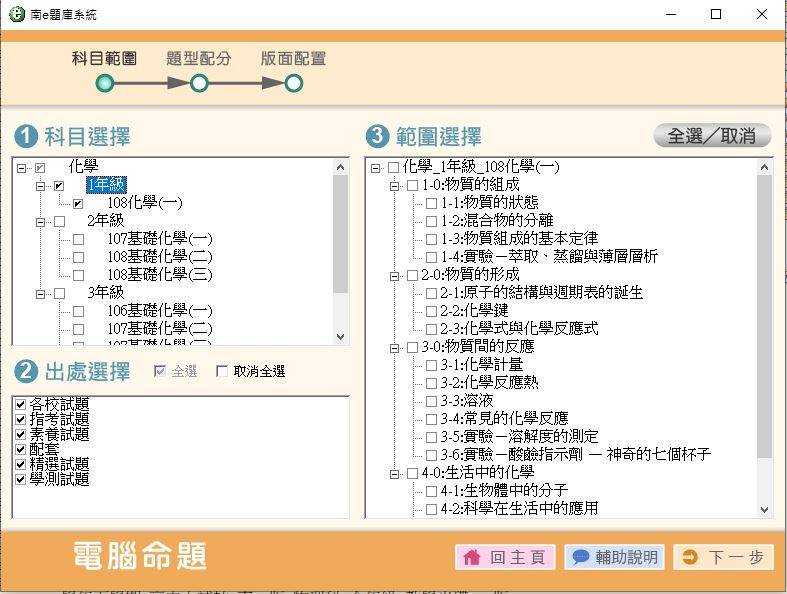Check the 106基礎化學(一) checkbox
The width and height of the screenshot is (787, 594).
coord(78,311)
